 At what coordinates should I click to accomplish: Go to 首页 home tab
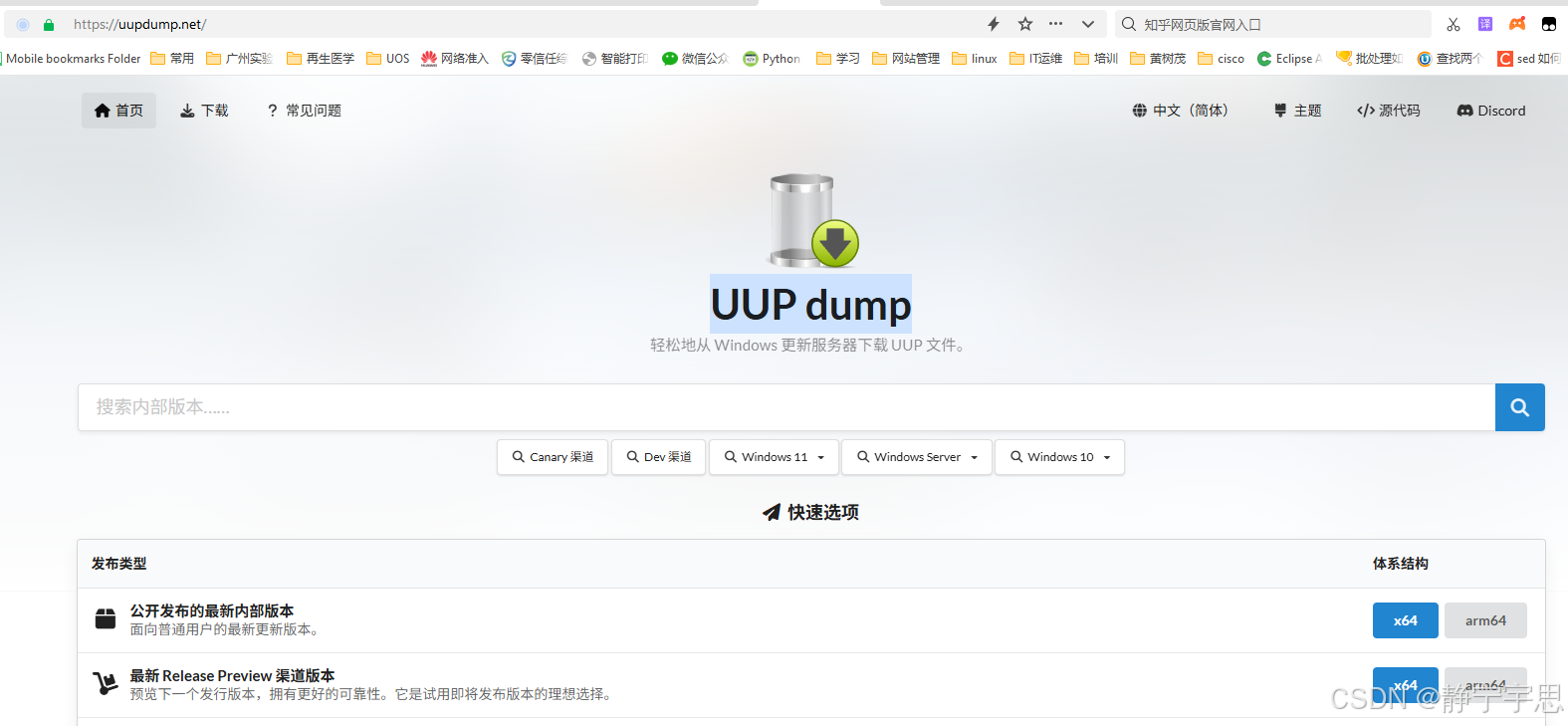pos(118,111)
